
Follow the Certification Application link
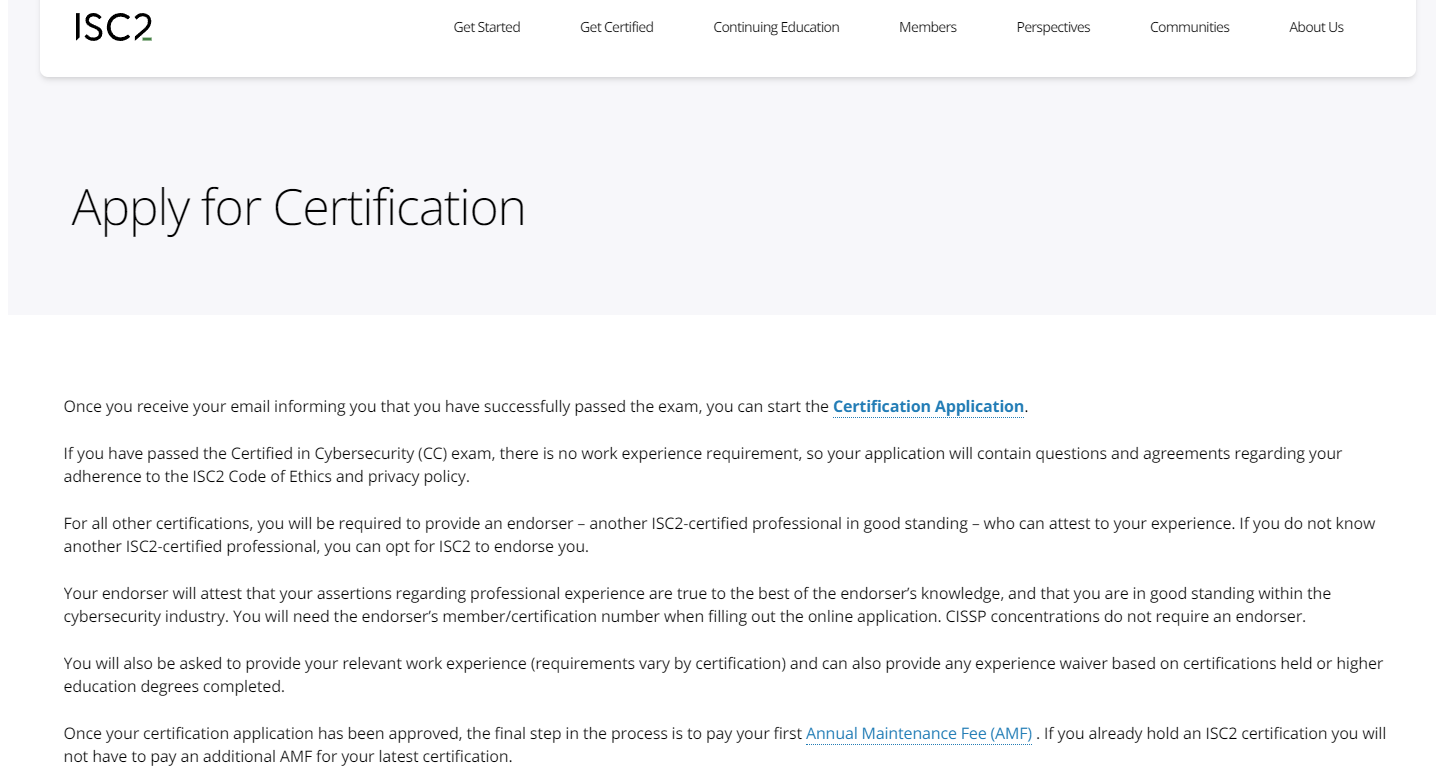click(928, 406)
